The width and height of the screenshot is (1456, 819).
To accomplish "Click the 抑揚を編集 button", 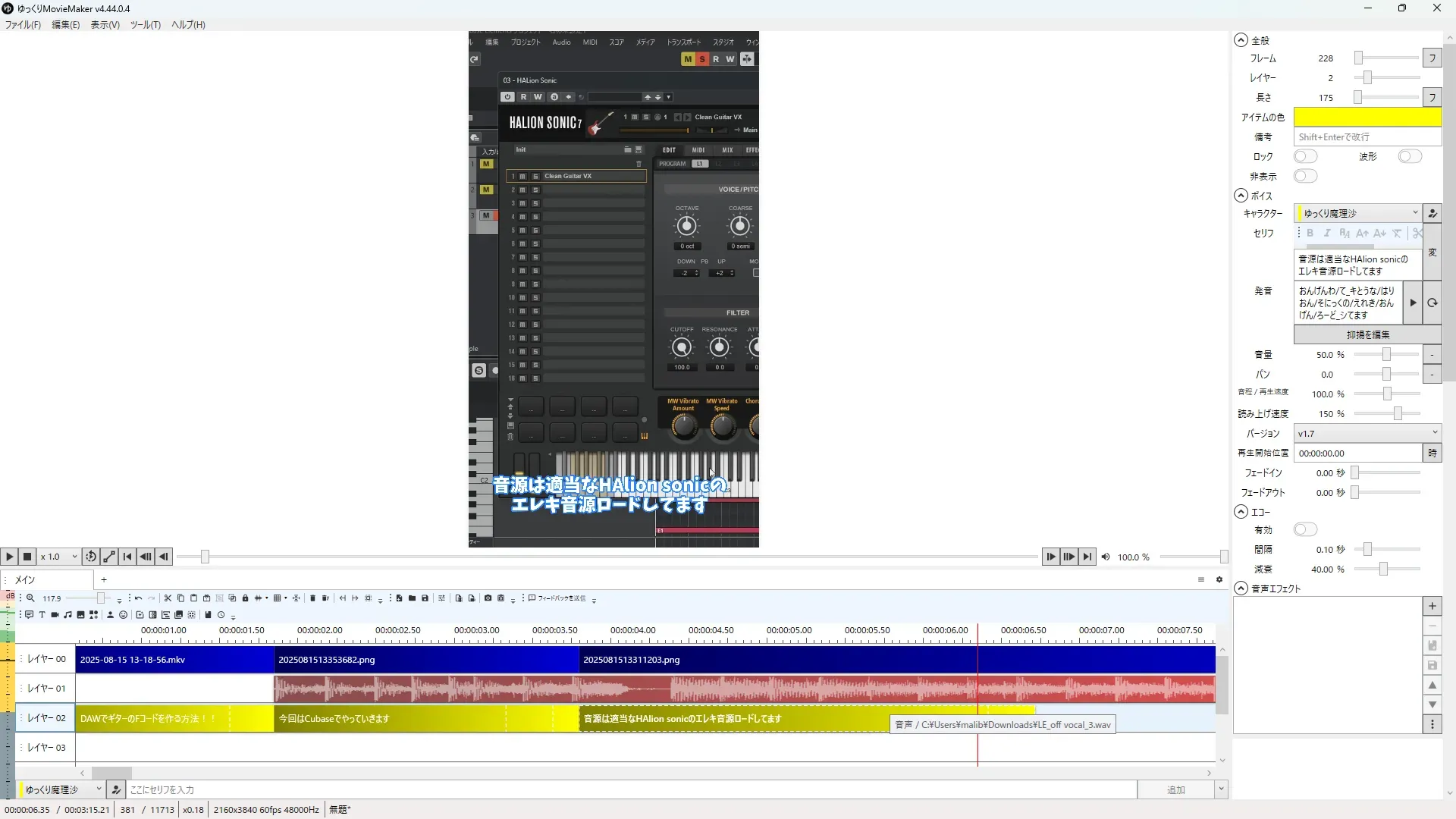I will click(x=1367, y=334).
